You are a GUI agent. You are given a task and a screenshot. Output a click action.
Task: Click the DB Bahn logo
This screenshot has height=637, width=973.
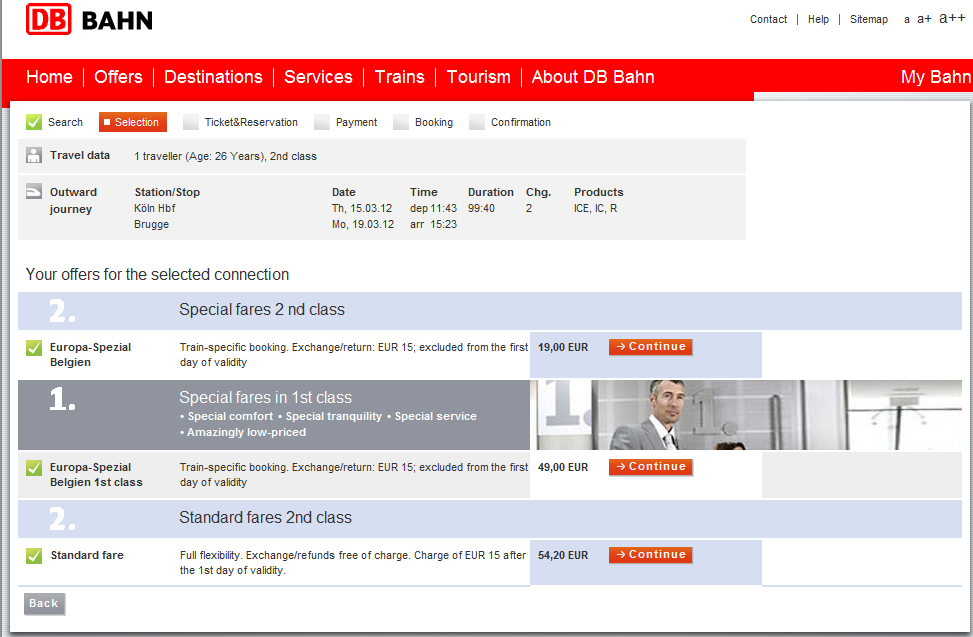[x=89, y=19]
